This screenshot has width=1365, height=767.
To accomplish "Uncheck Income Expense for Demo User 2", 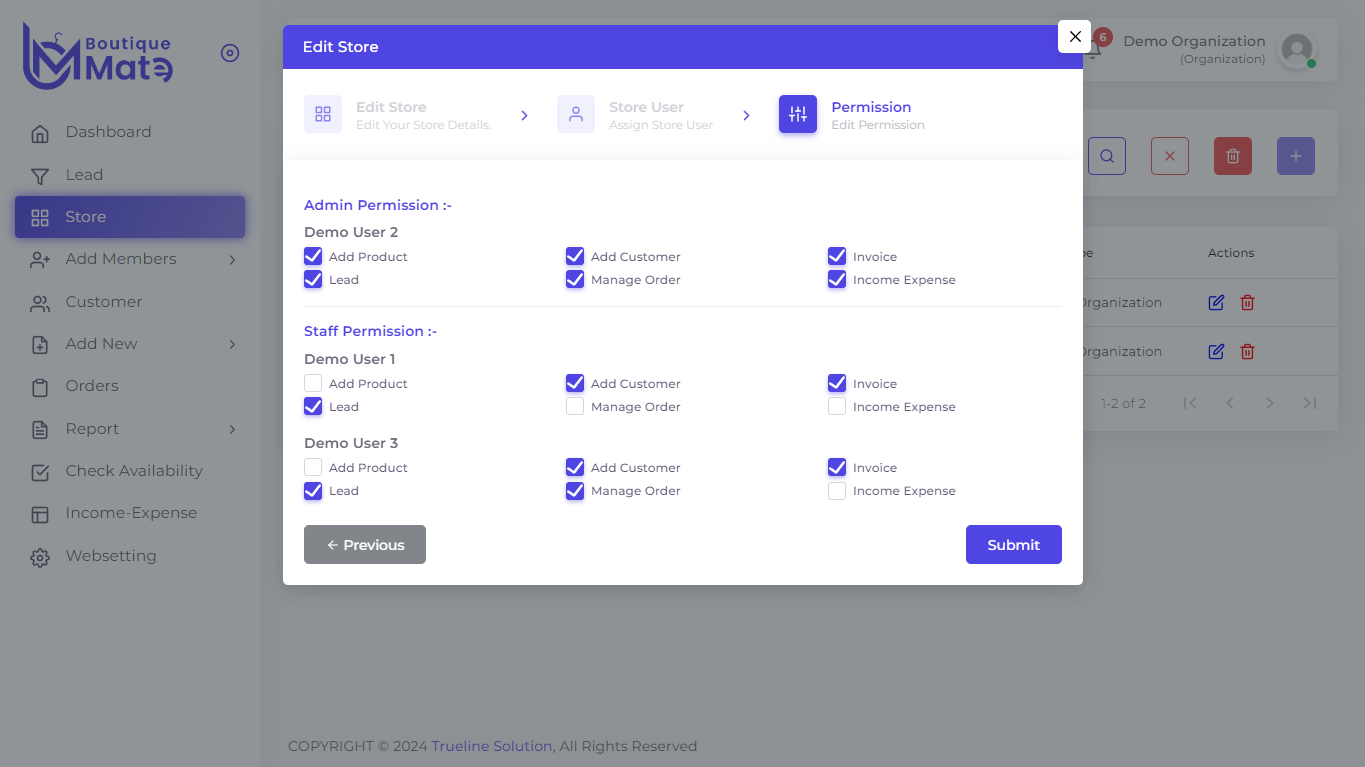I will (x=837, y=279).
